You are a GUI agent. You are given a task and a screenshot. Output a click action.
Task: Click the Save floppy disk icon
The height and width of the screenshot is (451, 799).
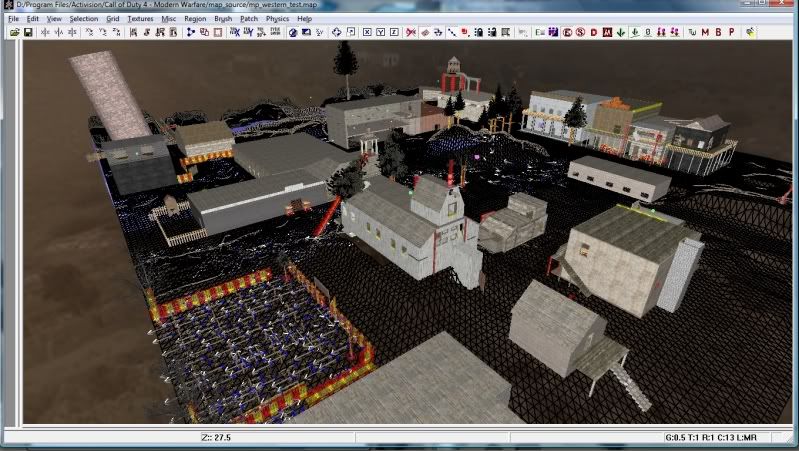(x=28, y=32)
